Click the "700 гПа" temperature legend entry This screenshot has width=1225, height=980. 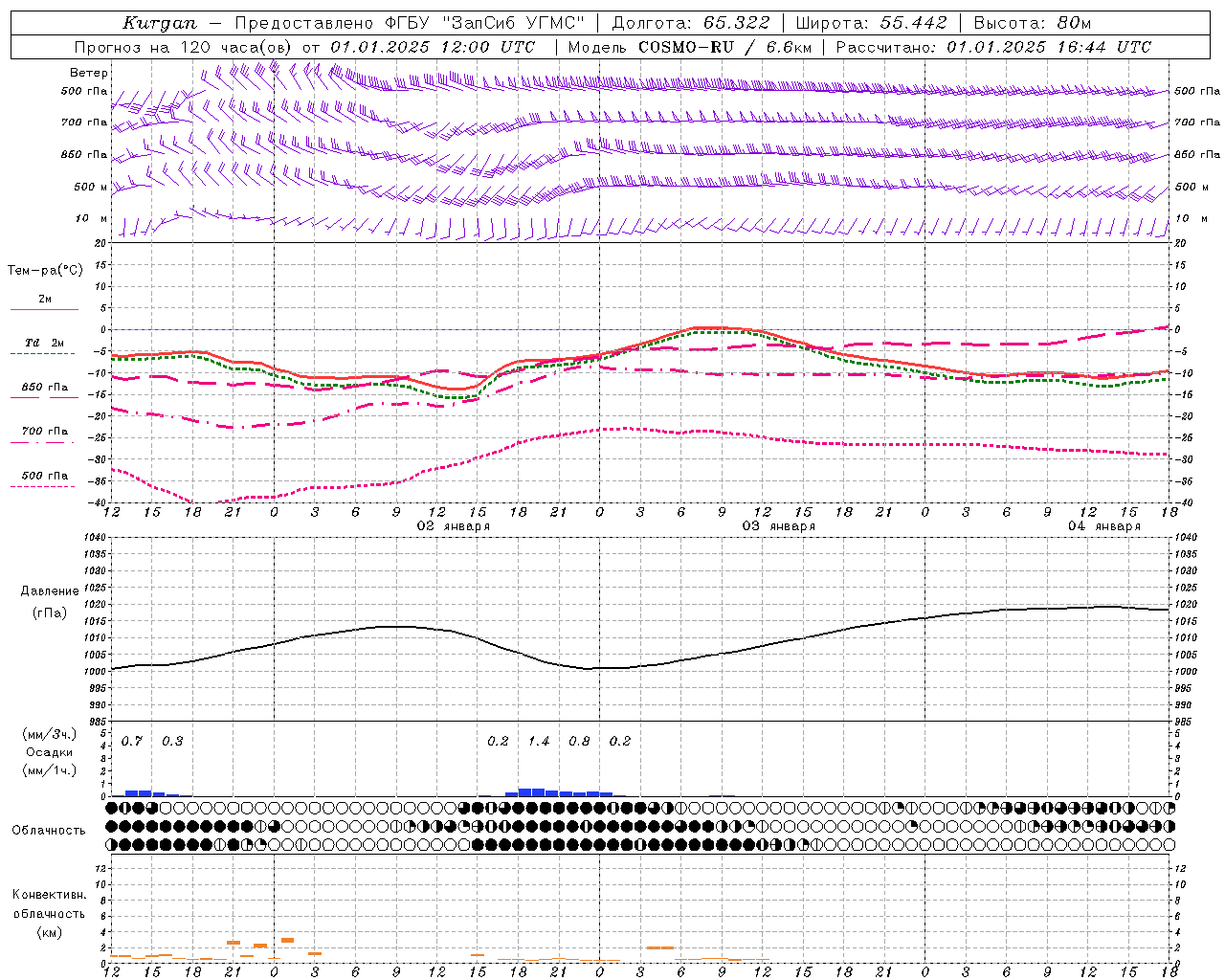coord(45,432)
